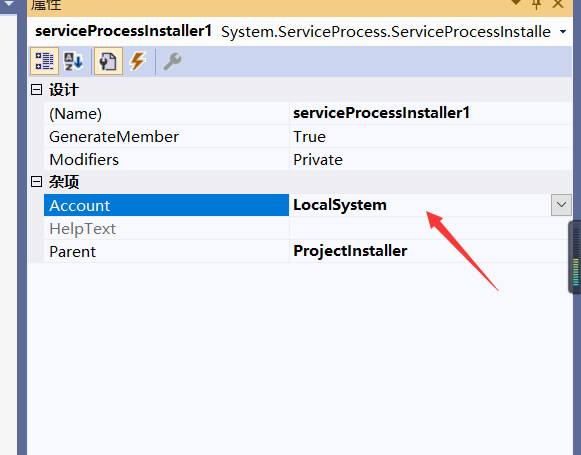This screenshot has height=455, width=581.
Task: Edit the serviceProcessInstaller1 name value field
Action: (431, 113)
